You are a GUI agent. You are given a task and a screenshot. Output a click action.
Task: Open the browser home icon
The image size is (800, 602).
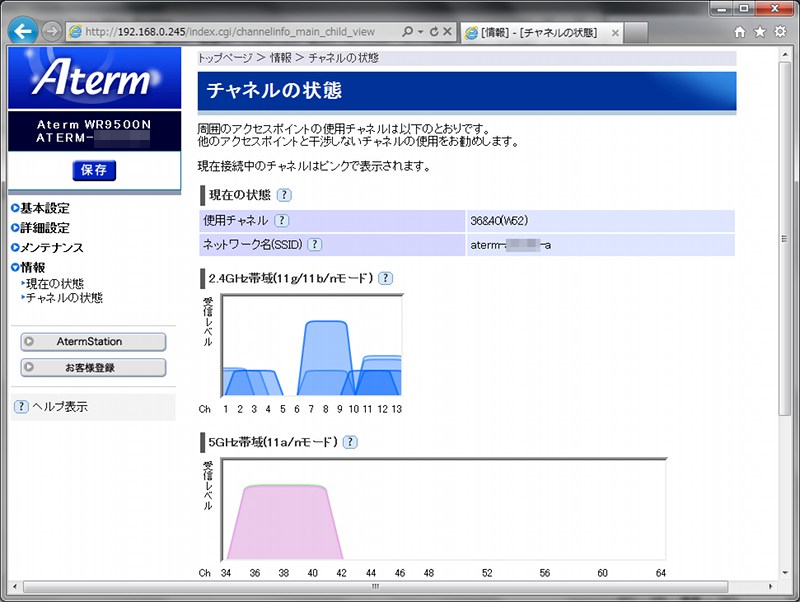(x=738, y=32)
